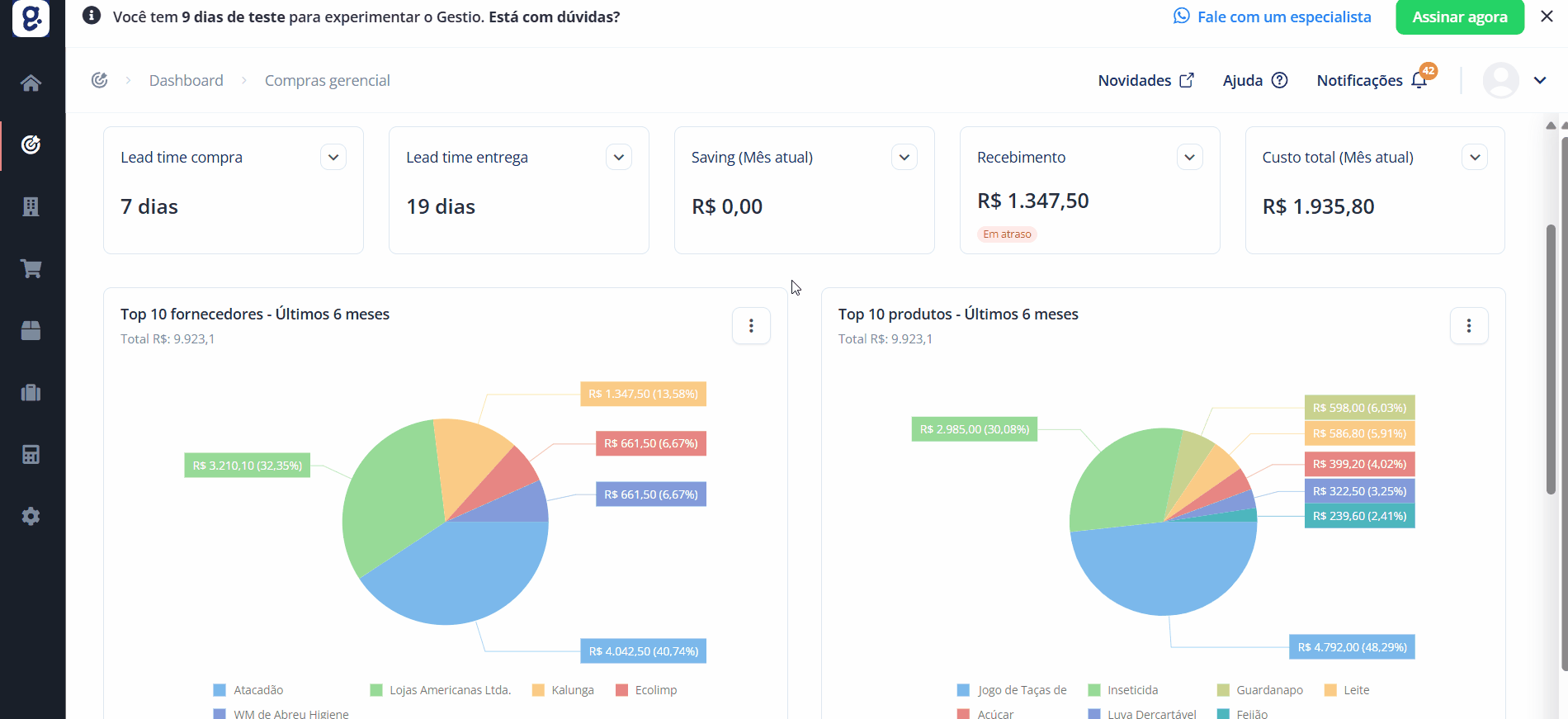Expand the Recebimento card dropdown
This screenshot has height=719, width=1568.
pos(1189,157)
